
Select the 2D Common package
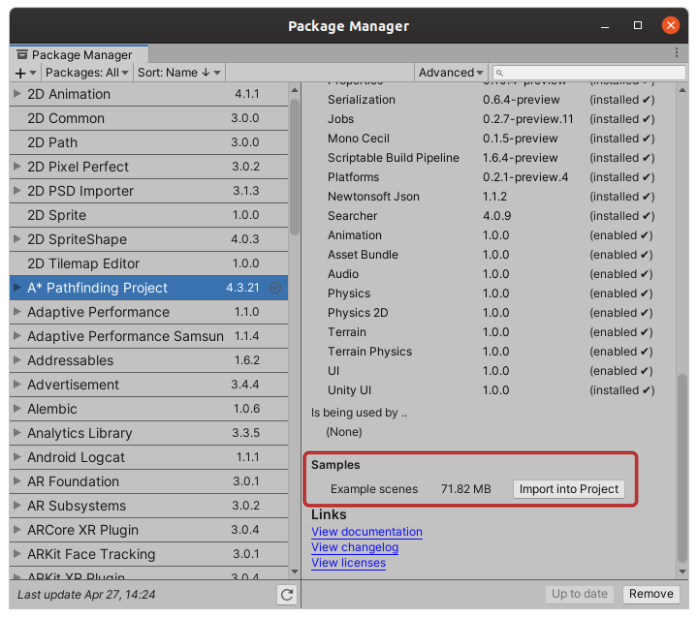point(149,118)
